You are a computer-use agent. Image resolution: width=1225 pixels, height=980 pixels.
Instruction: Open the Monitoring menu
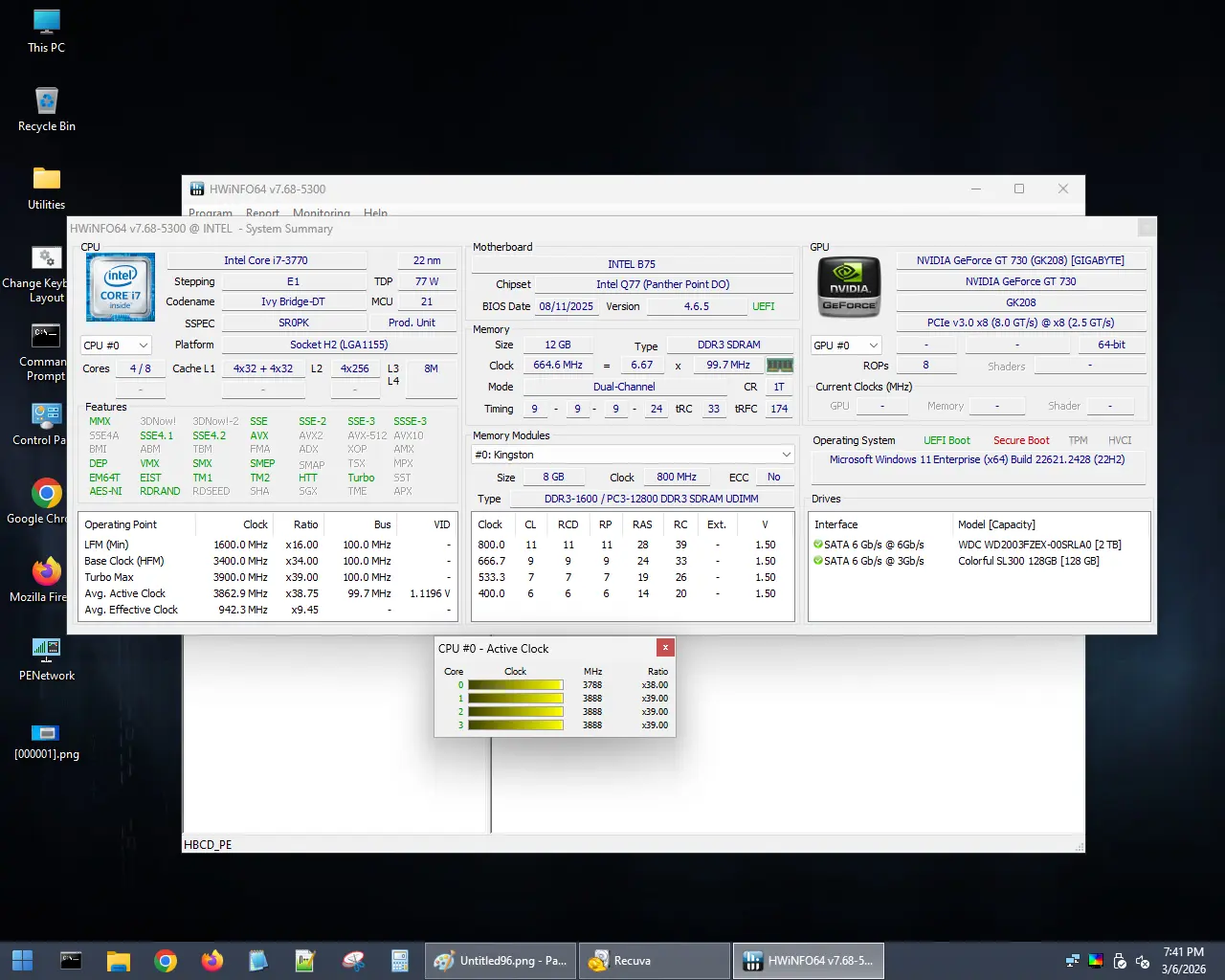click(x=321, y=213)
